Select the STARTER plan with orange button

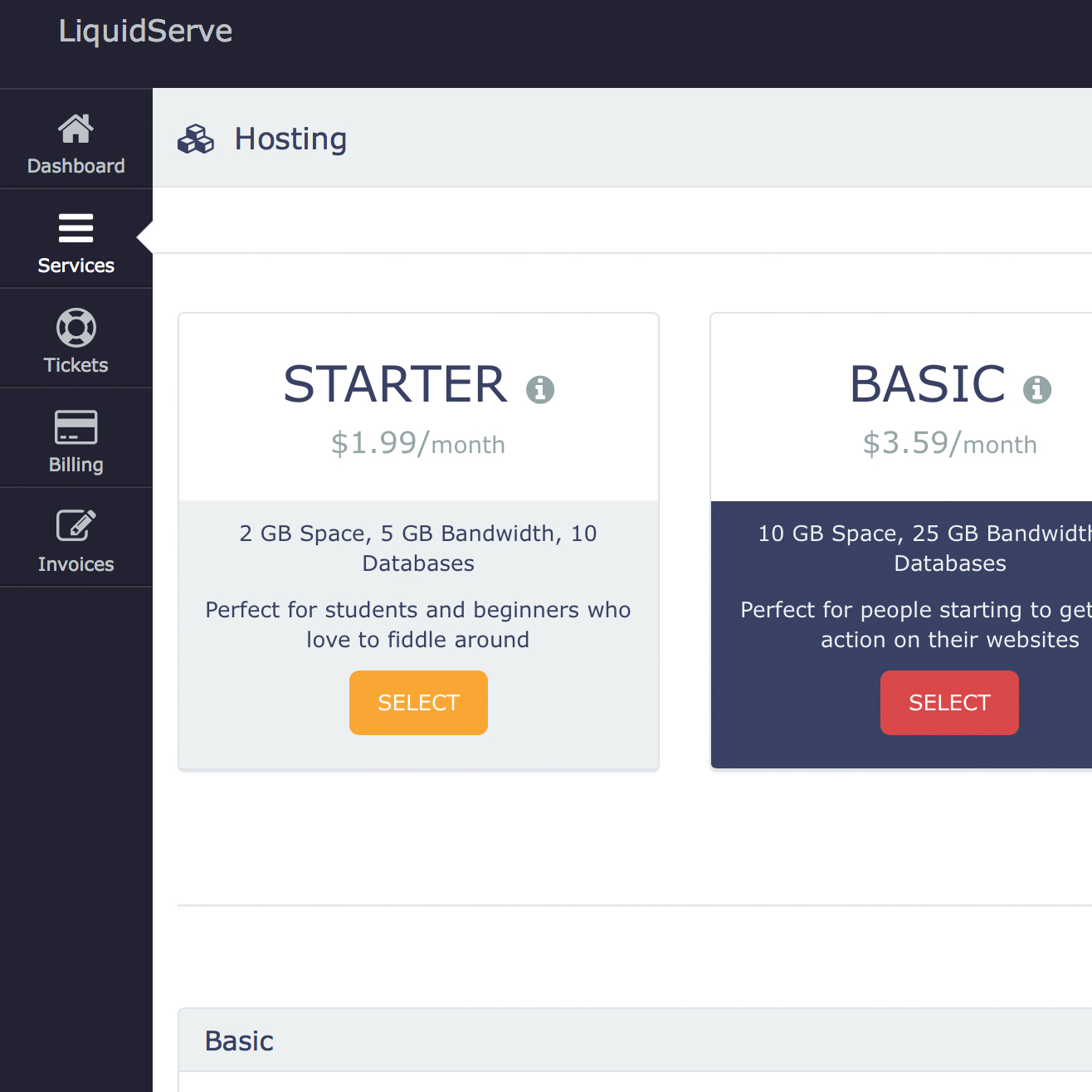point(418,703)
